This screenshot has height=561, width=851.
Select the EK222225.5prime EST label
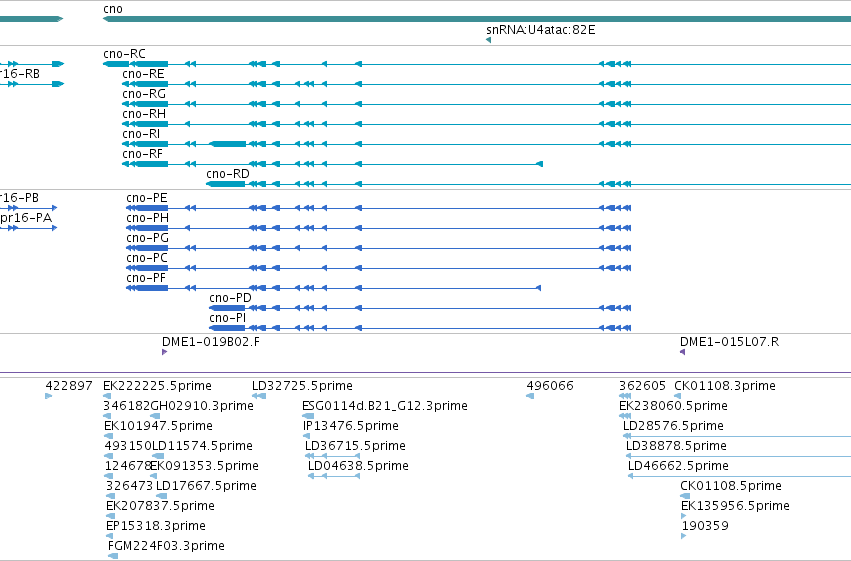click(157, 386)
